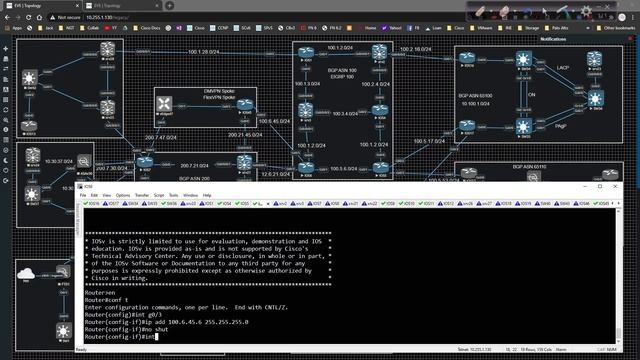Viewport: 640px width, 360px height.
Task: Open the View menu in SecureCRT
Action: tap(107, 196)
